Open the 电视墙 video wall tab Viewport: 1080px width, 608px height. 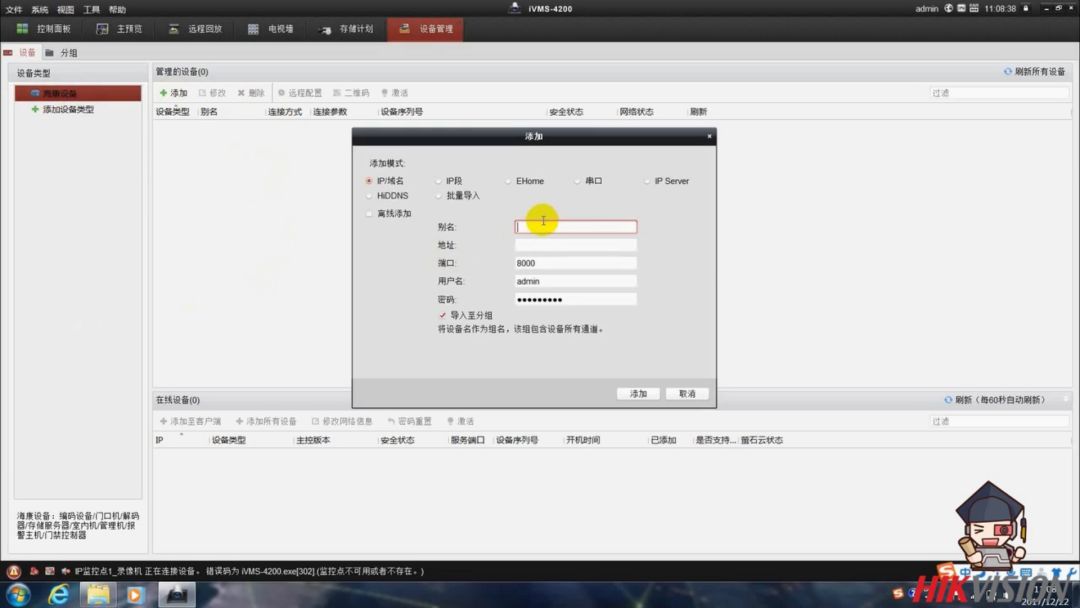271,29
